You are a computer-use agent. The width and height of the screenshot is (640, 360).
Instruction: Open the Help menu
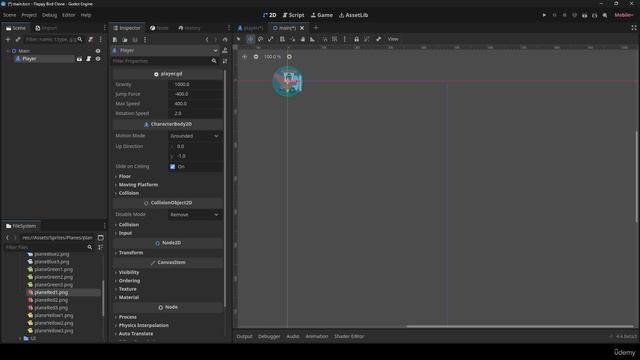coord(86,15)
